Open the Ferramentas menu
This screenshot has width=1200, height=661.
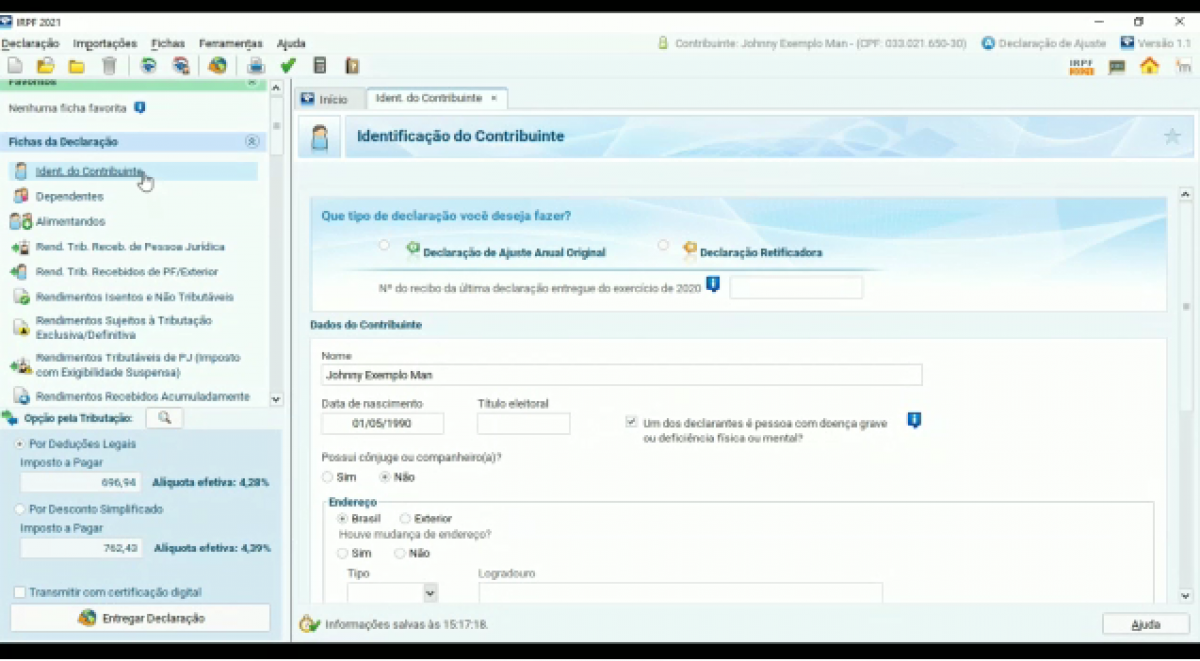click(x=230, y=43)
